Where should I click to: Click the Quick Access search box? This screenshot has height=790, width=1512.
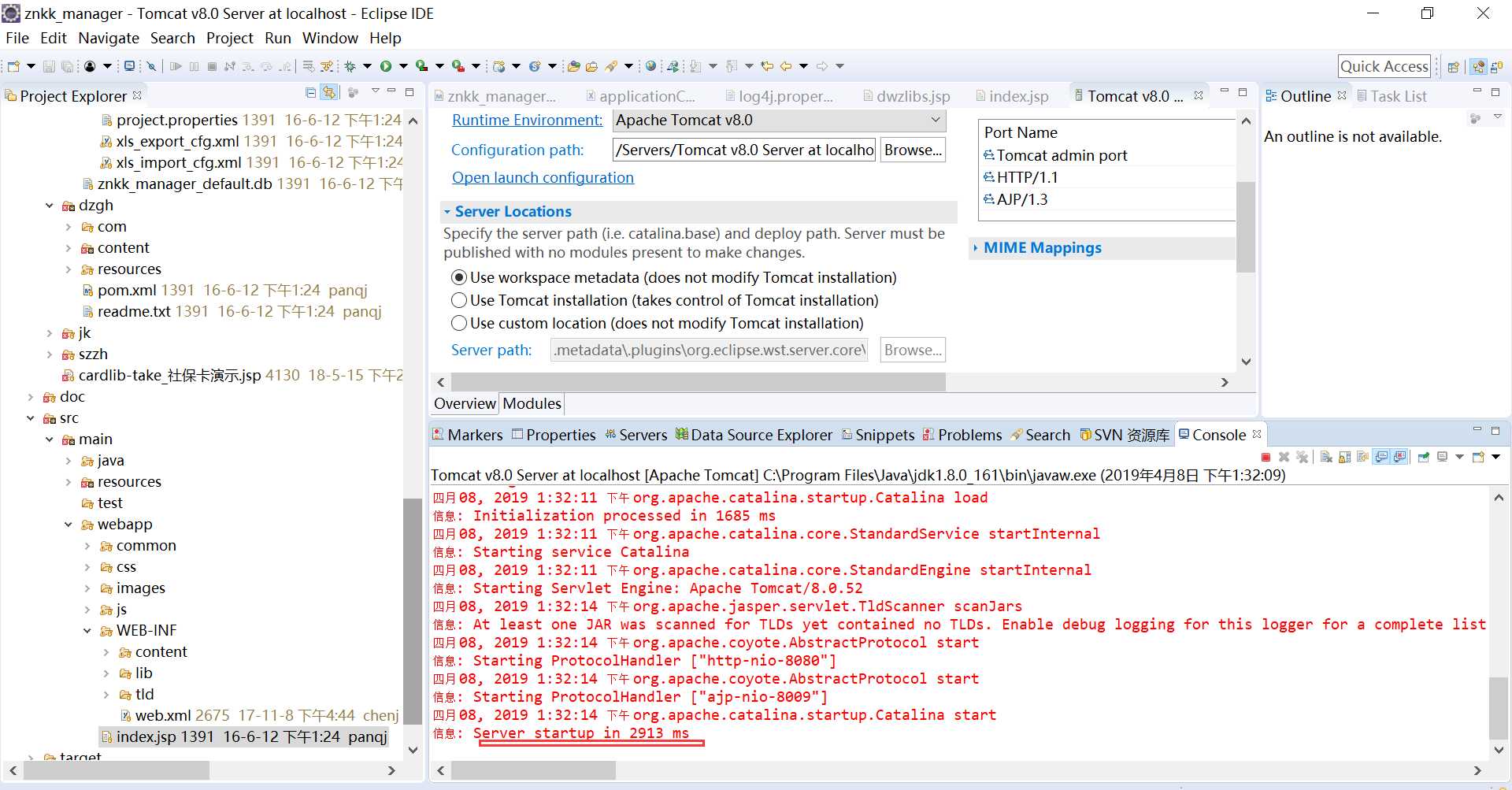click(1384, 66)
